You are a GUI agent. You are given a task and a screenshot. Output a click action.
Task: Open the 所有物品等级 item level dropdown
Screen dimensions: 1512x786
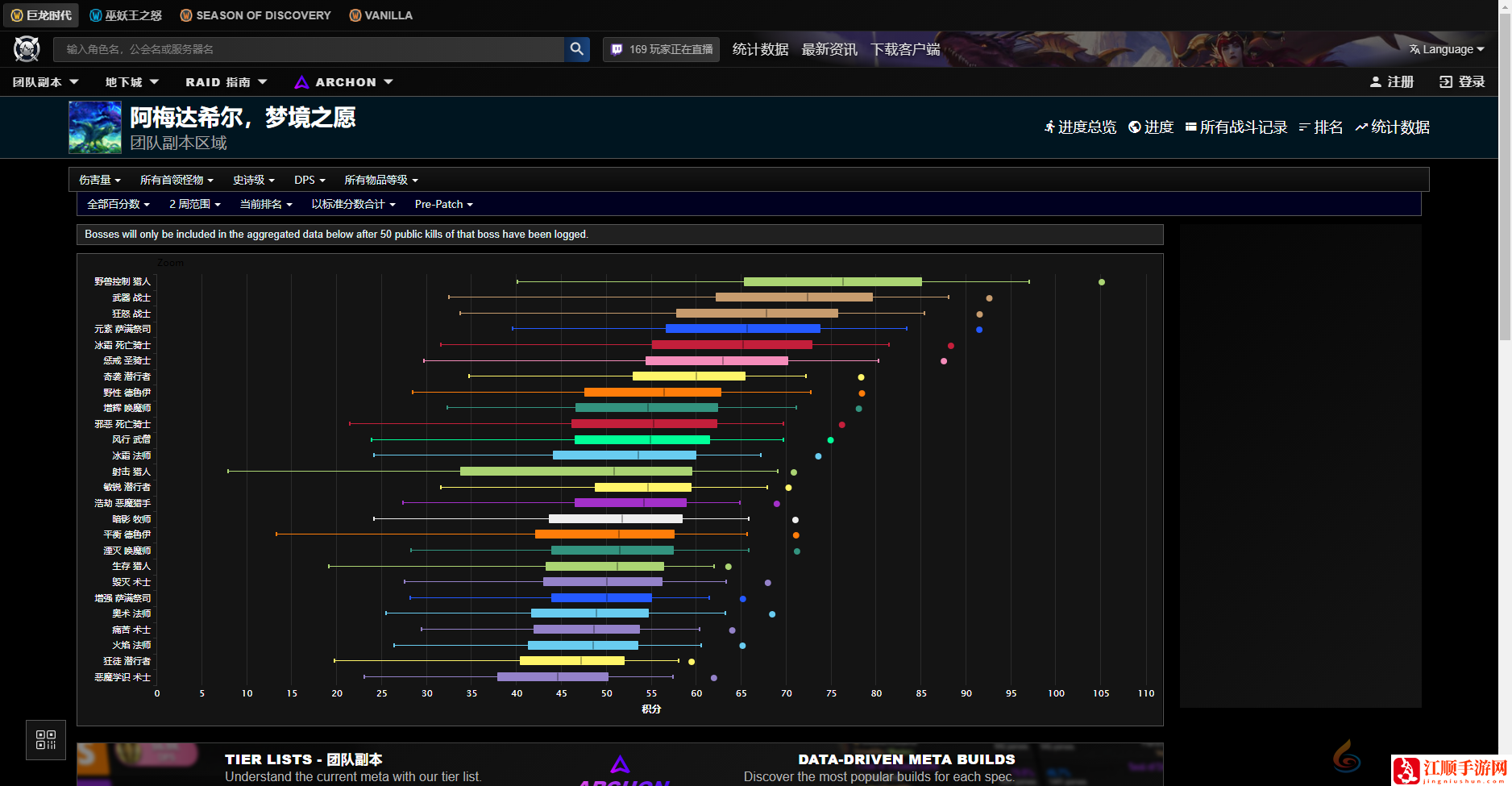[x=381, y=180]
